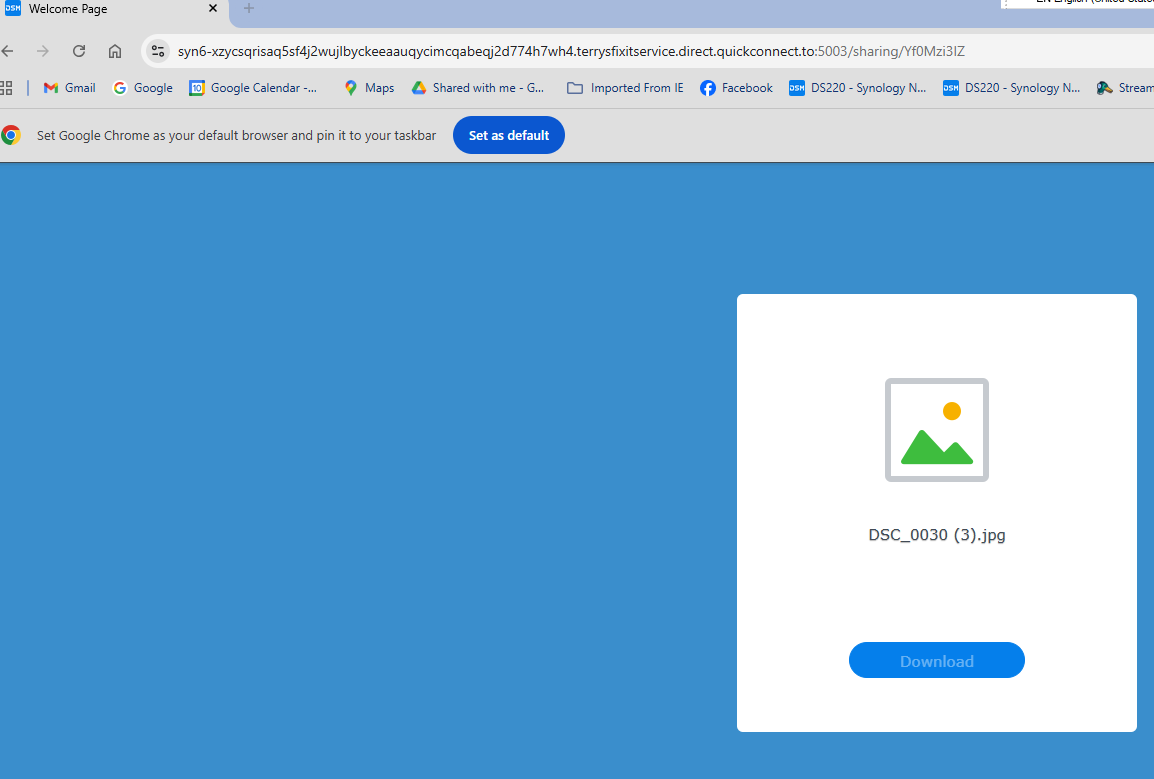Open the Google Calendar bookmark
Viewport: 1154px width, 779px height.
254,88
